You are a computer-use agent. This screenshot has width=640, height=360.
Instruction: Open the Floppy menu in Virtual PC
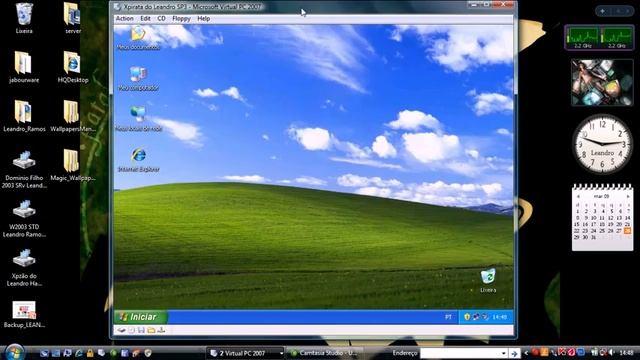tap(181, 19)
